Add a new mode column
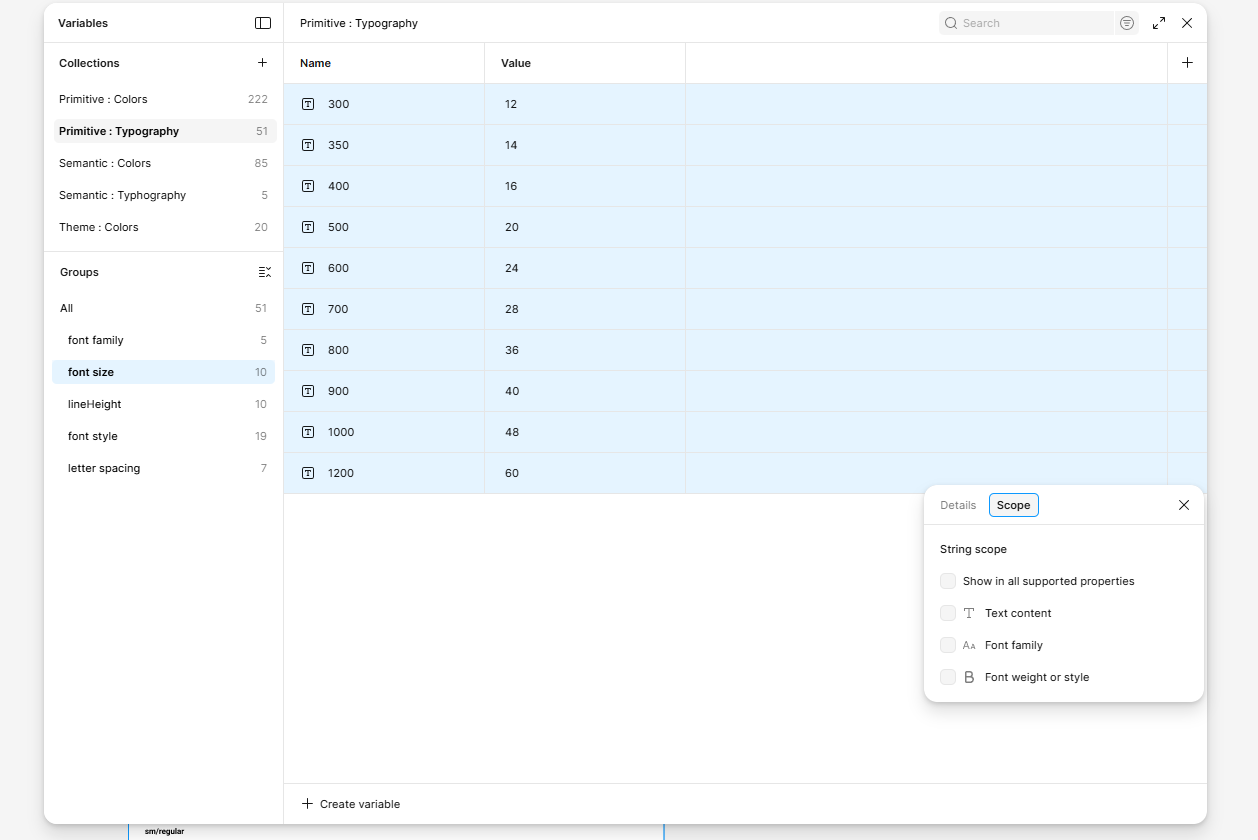 [x=1187, y=63]
